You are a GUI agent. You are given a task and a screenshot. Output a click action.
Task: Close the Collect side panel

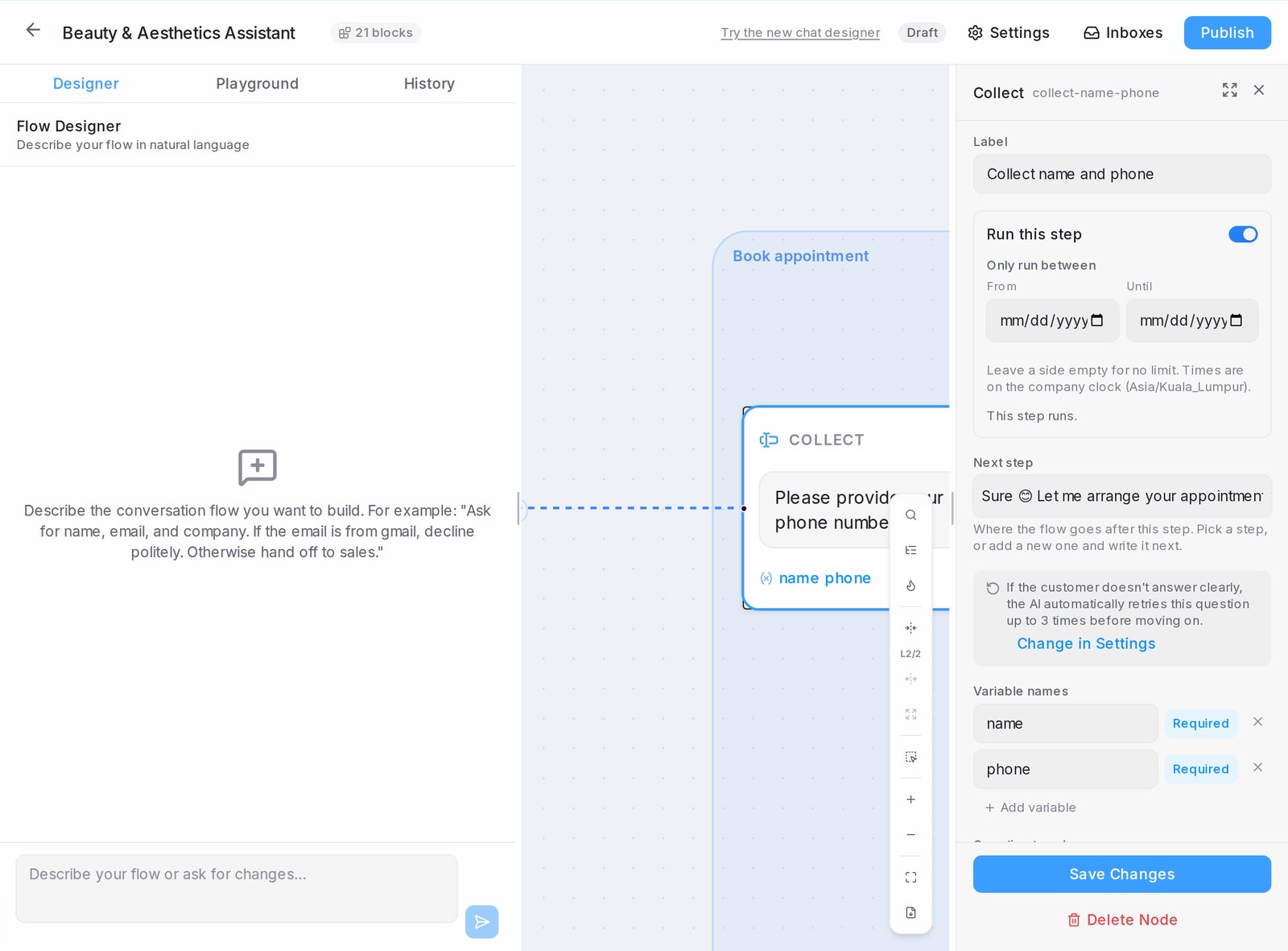[1259, 90]
